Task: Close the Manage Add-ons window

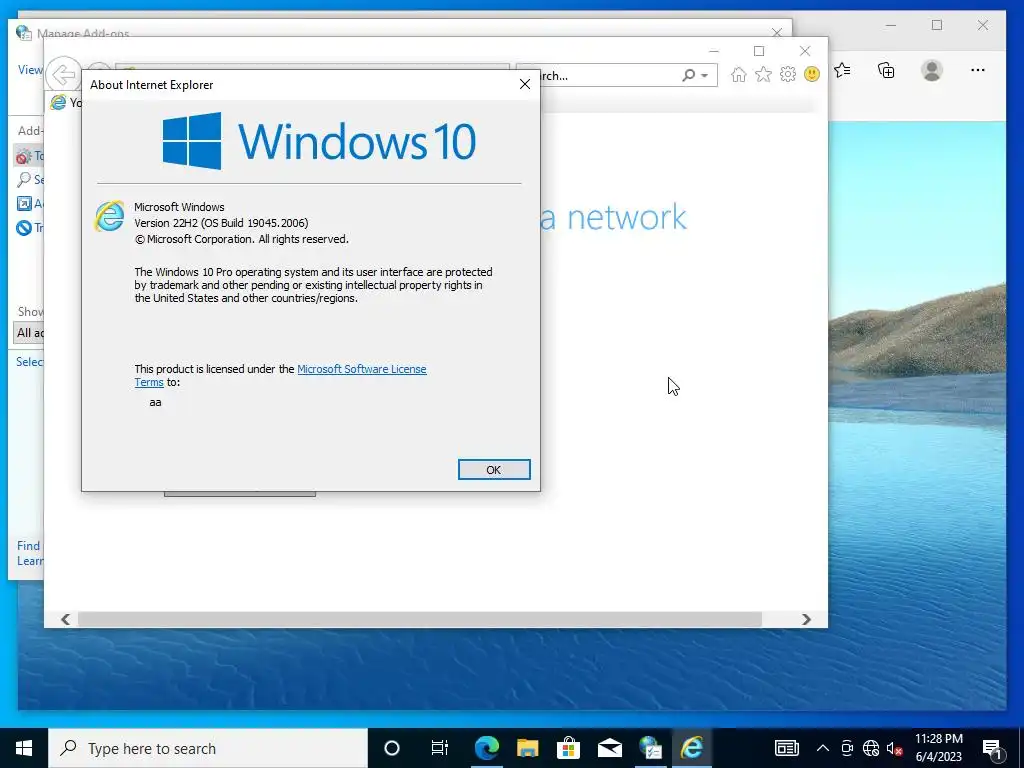Action: (776, 32)
